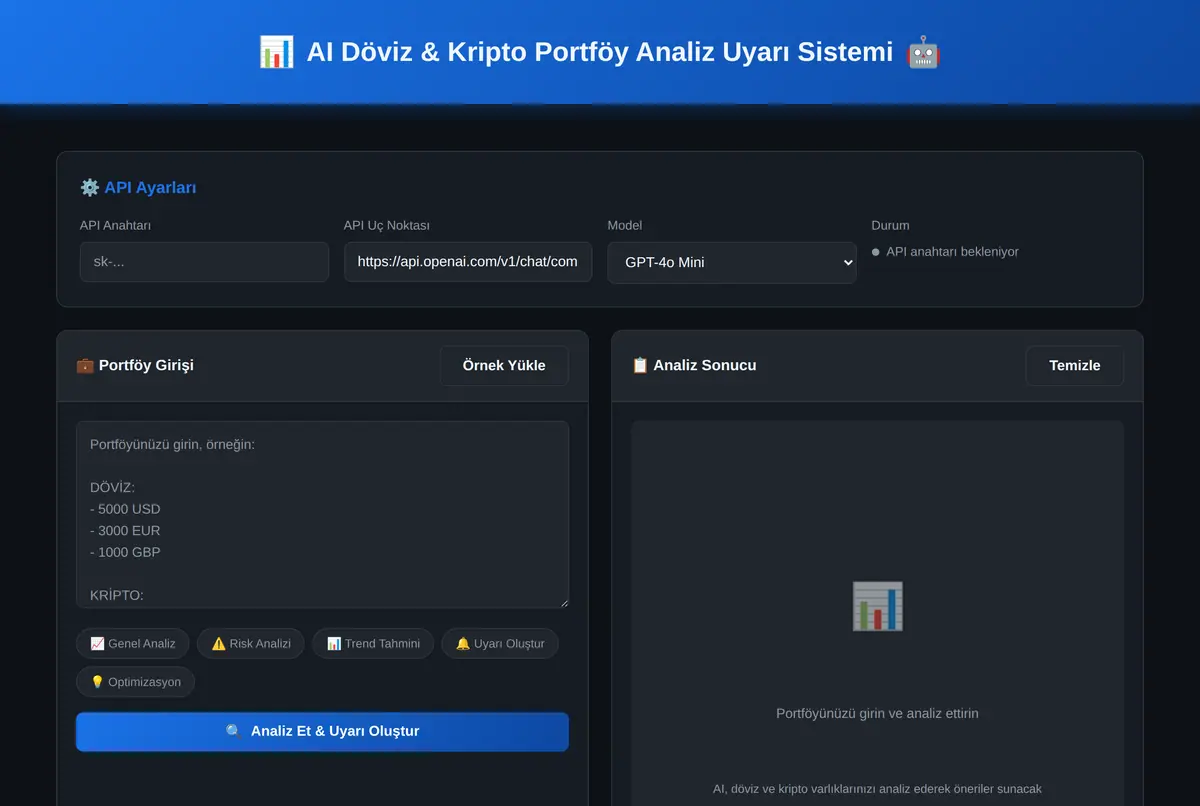Image resolution: width=1200 pixels, height=806 pixels.
Task: Click the portfolio entry textarea
Action: click(x=322, y=514)
